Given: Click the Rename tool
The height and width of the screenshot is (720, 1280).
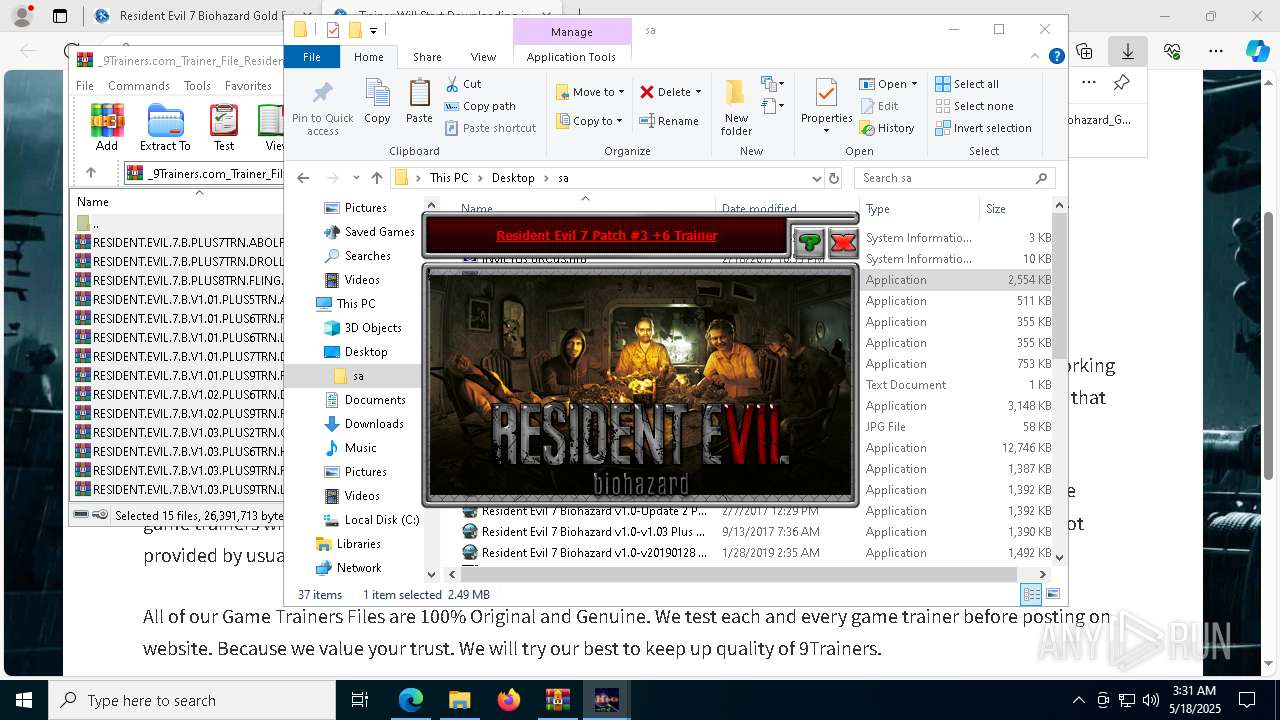Looking at the screenshot, I should [669, 121].
